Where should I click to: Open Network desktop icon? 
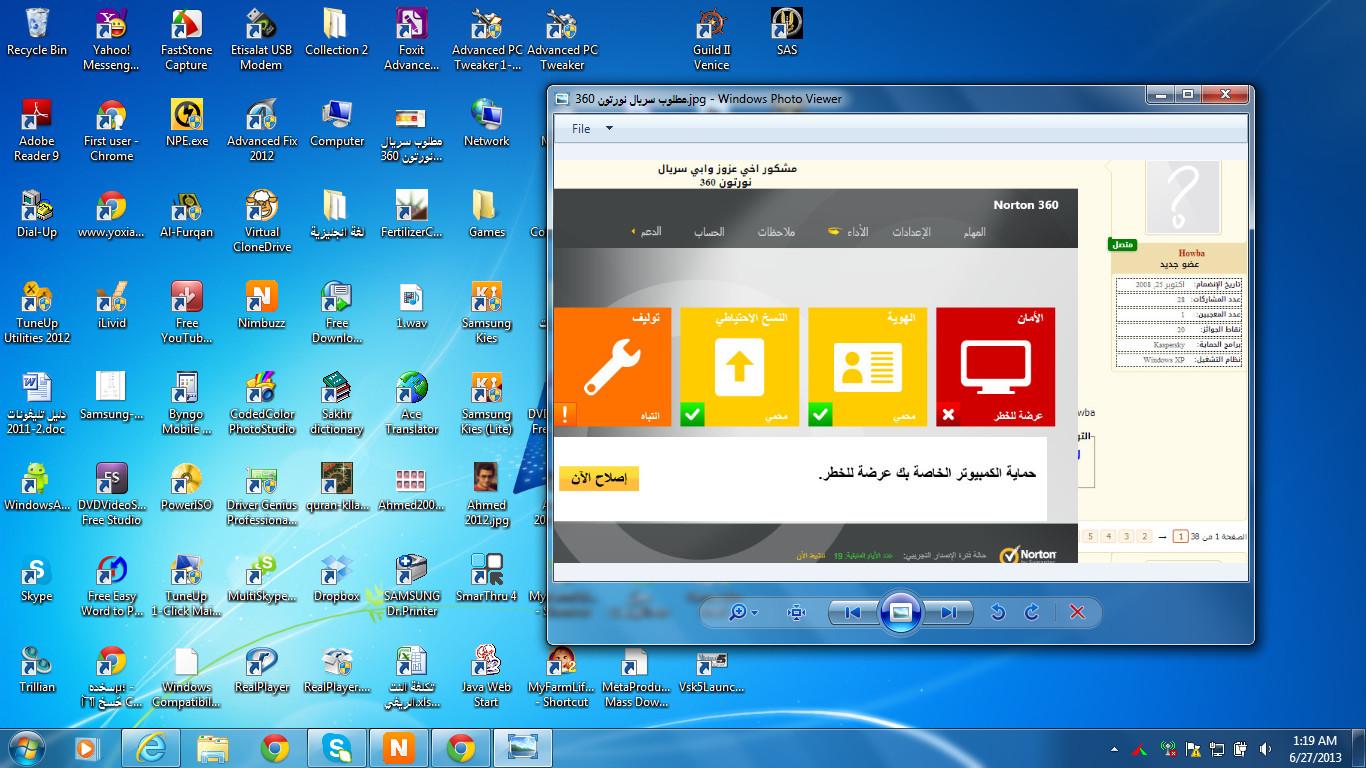tap(487, 124)
